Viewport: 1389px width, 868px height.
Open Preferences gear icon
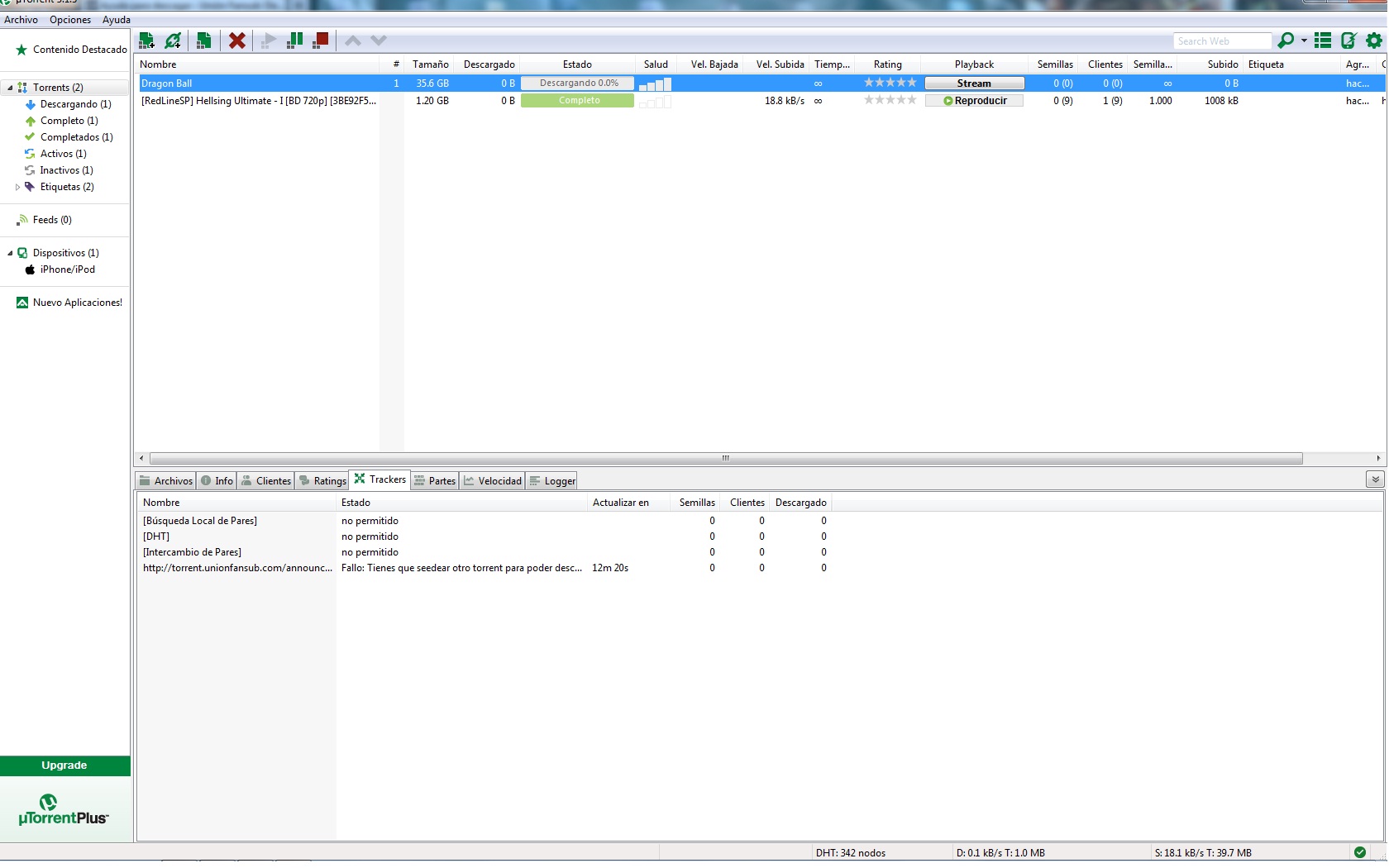(1374, 41)
